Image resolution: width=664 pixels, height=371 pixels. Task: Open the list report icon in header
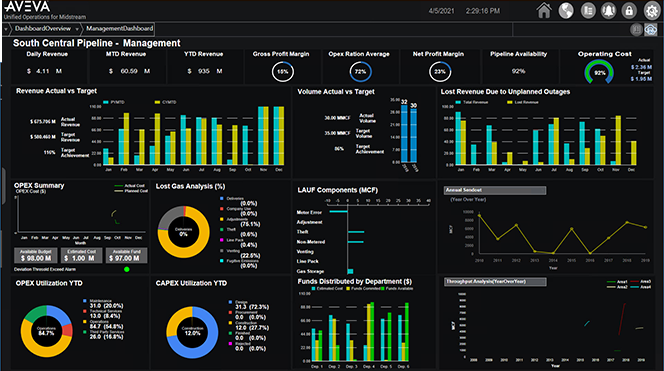click(587, 11)
